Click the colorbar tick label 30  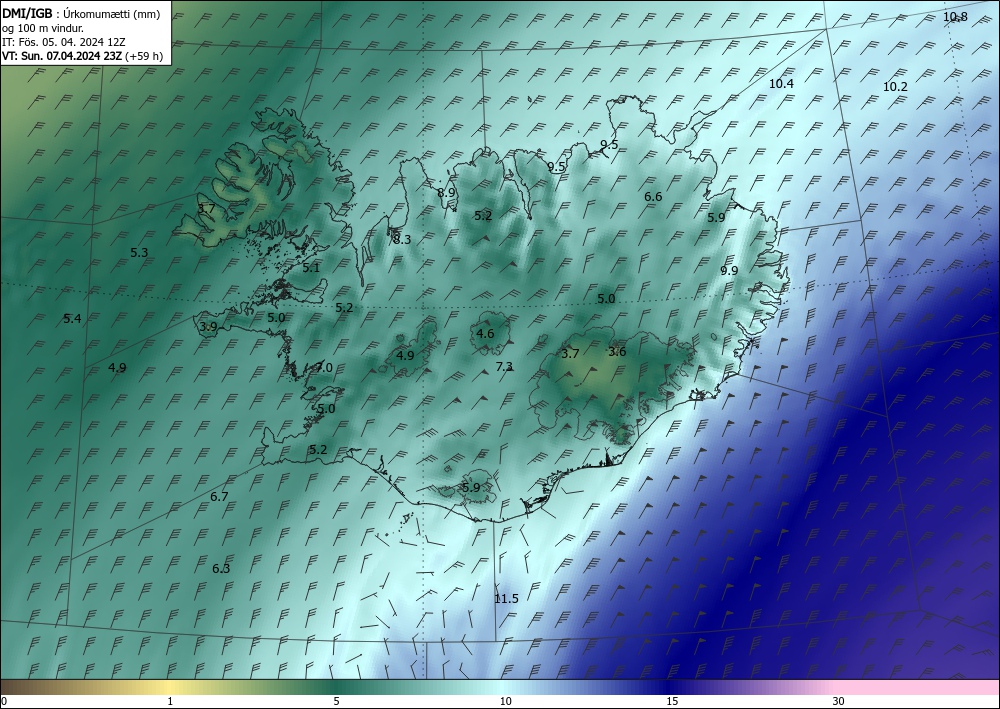click(838, 701)
